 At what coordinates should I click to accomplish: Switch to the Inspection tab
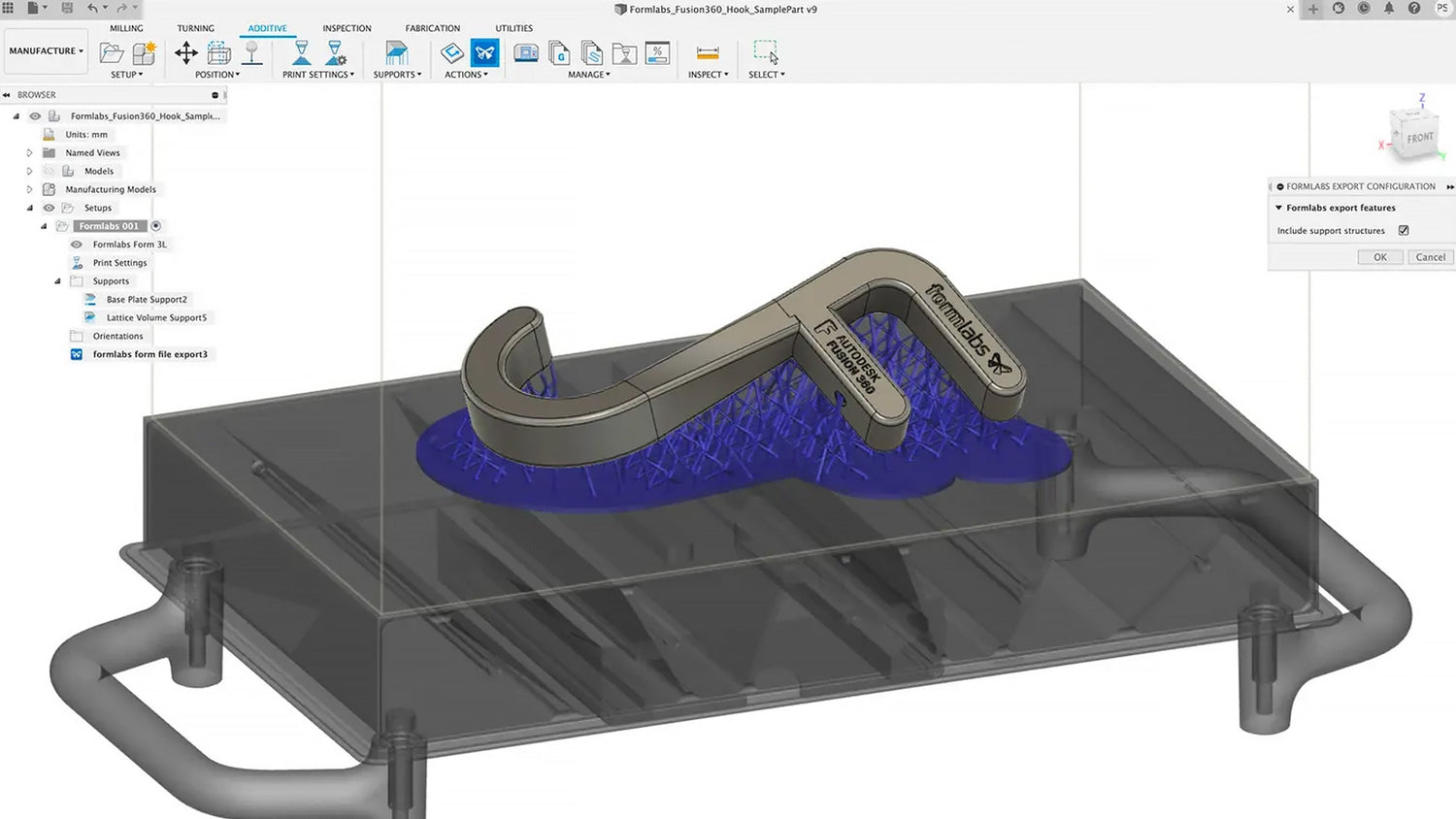pyautogui.click(x=347, y=28)
